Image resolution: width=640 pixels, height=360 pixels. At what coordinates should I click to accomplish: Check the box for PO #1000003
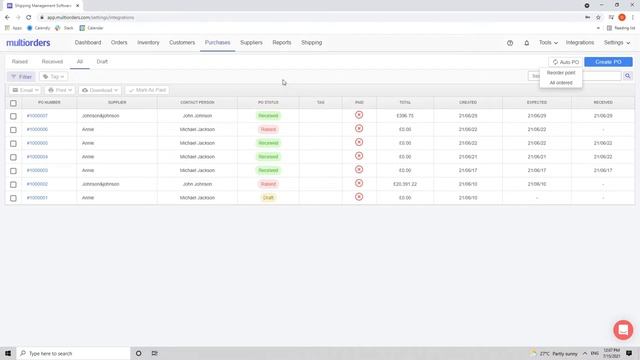[x=13, y=171]
